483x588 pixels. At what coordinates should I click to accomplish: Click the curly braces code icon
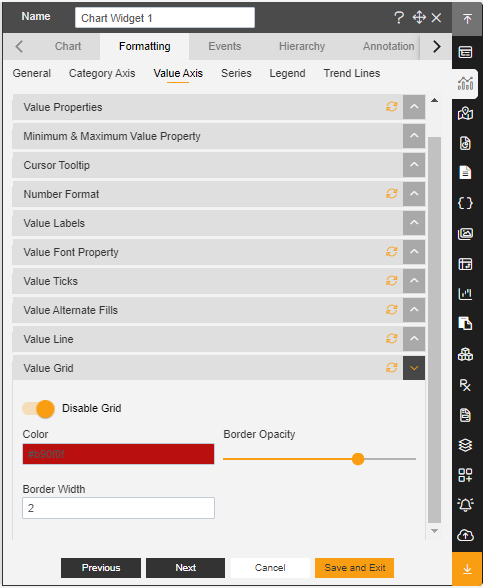[465, 203]
